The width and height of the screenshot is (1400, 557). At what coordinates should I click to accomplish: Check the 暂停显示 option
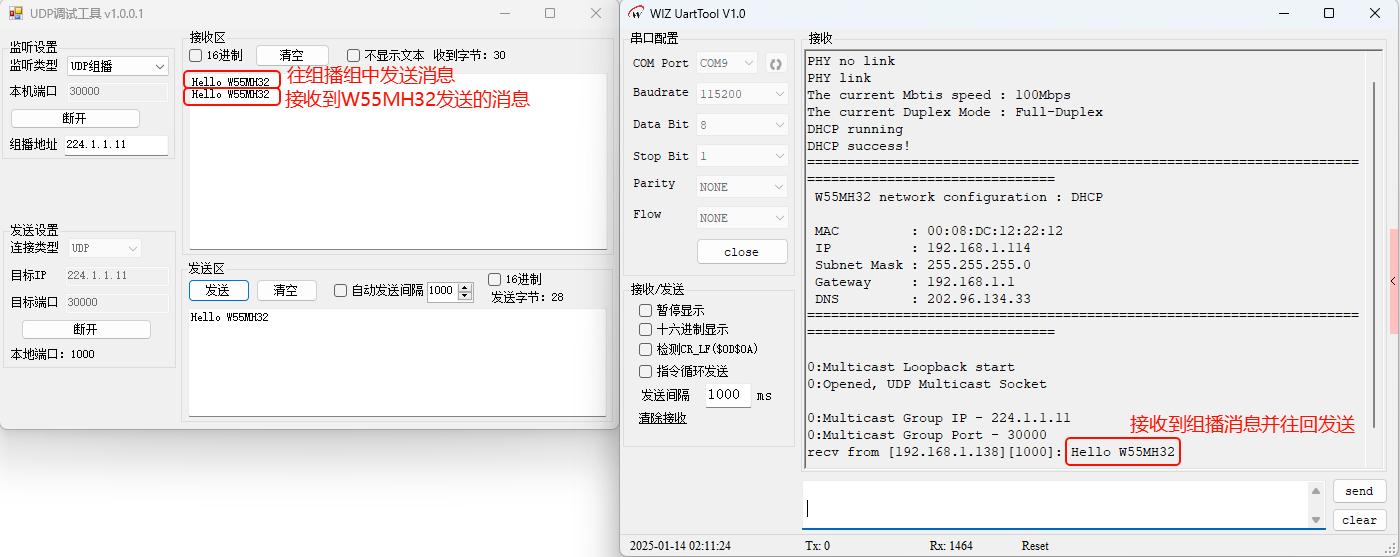[x=645, y=311]
